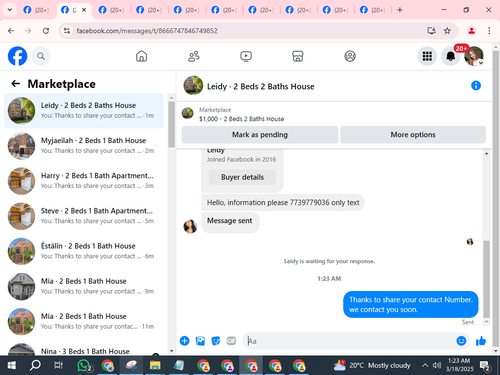The width and height of the screenshot is (500, 375).
Task: Switch to the last Facebook browser tab
Action: (x=373, y=10)
